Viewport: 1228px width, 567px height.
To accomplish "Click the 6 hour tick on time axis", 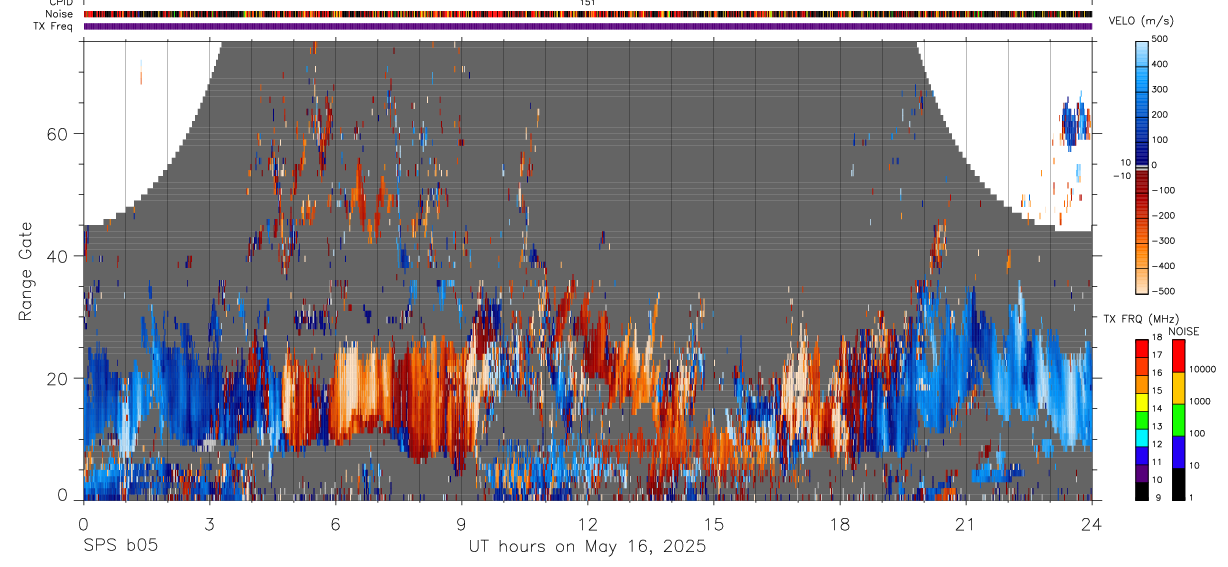I will pyautogui.click(x=336, y=523).
